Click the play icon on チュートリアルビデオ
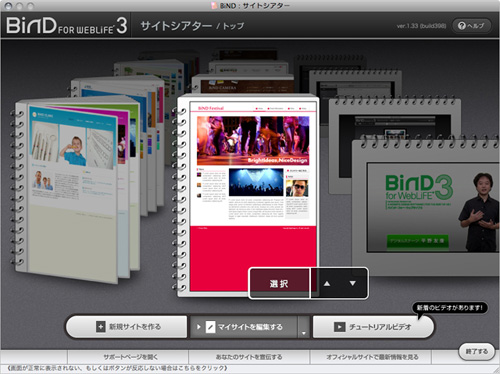Image resolution: width=500 pixels, height=374 pixels. coord(339,327)
